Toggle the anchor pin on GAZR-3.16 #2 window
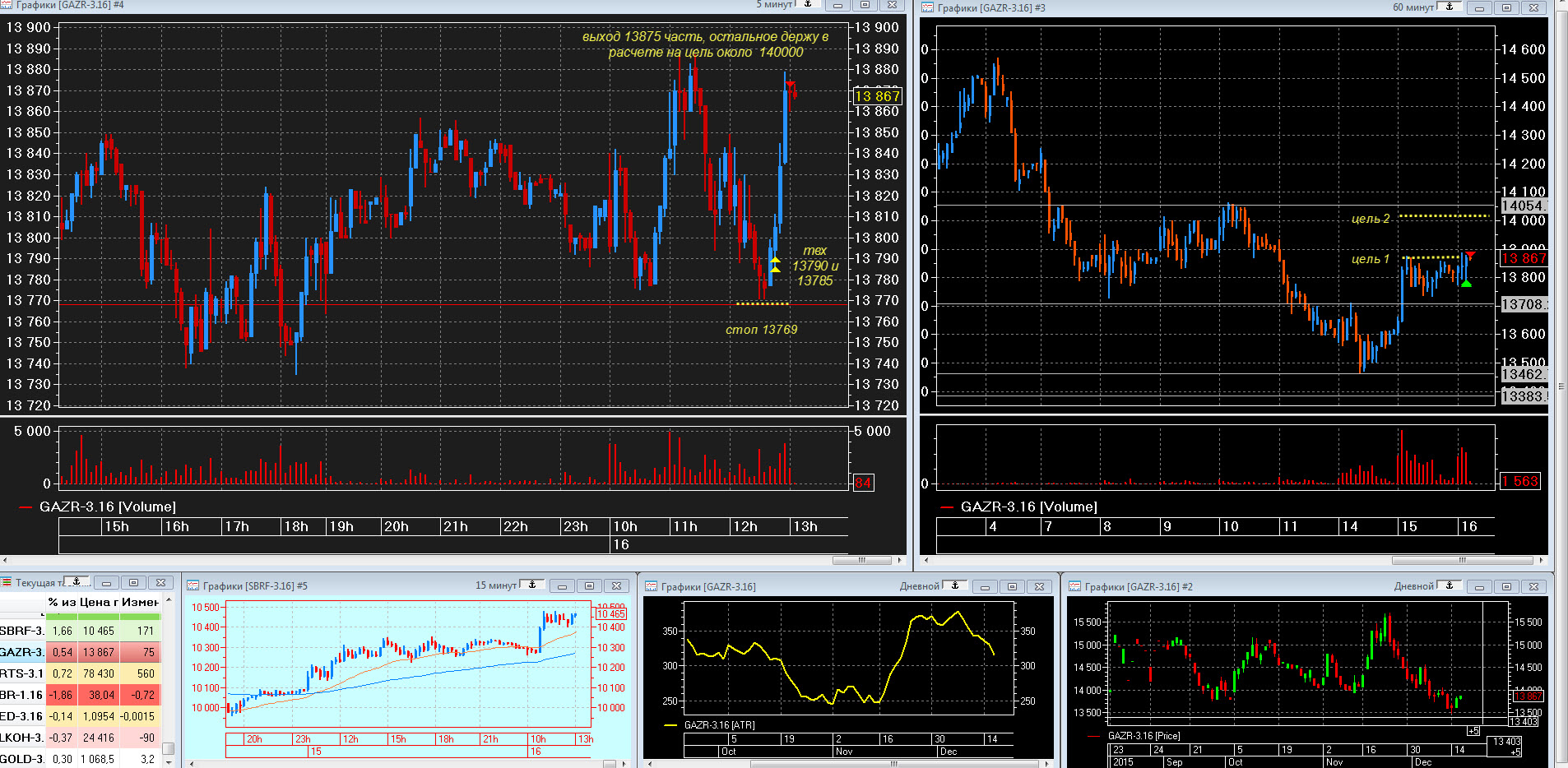Screen dimensions: 1568x768 1450,586
